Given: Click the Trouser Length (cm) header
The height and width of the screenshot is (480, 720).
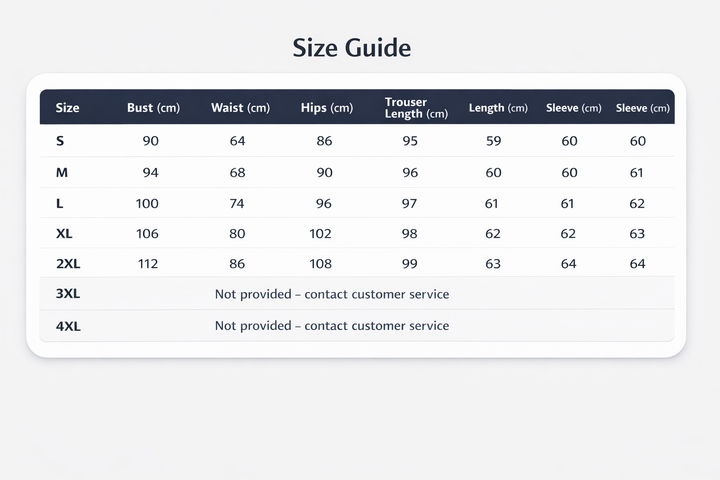Looking at the screenshot, I should point(416,107).
